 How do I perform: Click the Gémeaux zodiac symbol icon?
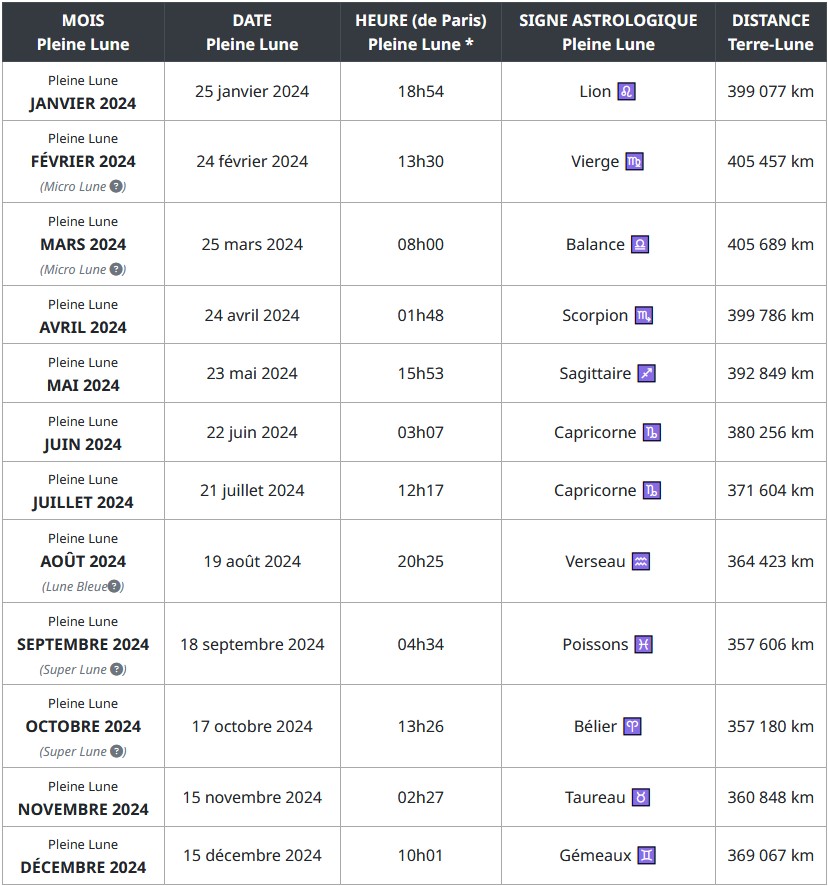pyautogui.click(x=648, y=856)
